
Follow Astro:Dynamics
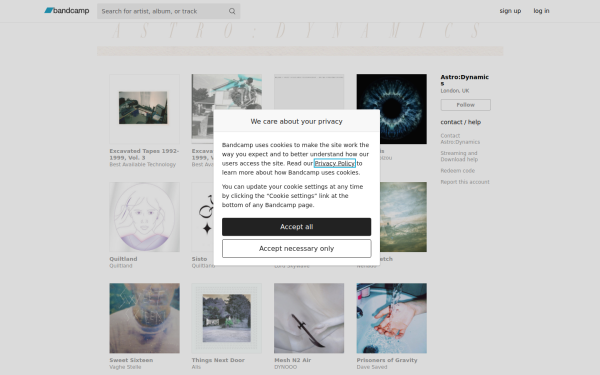(x=465, y=105)
